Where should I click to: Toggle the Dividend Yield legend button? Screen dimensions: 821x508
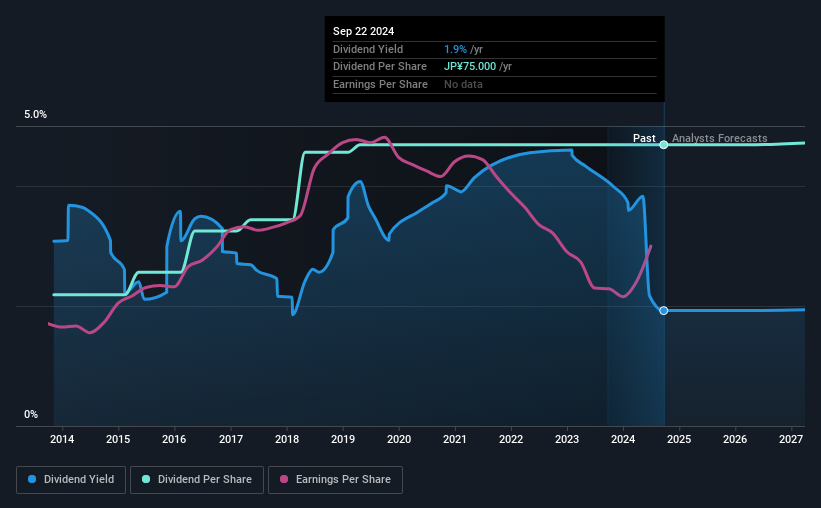(x=71, y=480)
